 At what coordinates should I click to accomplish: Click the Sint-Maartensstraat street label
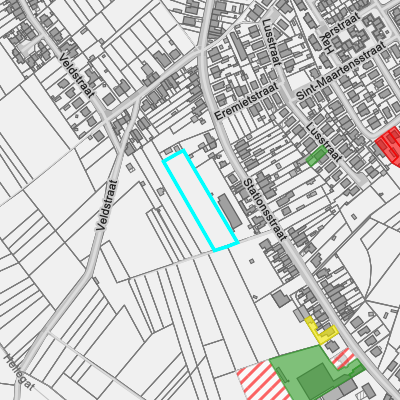[x=341, y=71]
